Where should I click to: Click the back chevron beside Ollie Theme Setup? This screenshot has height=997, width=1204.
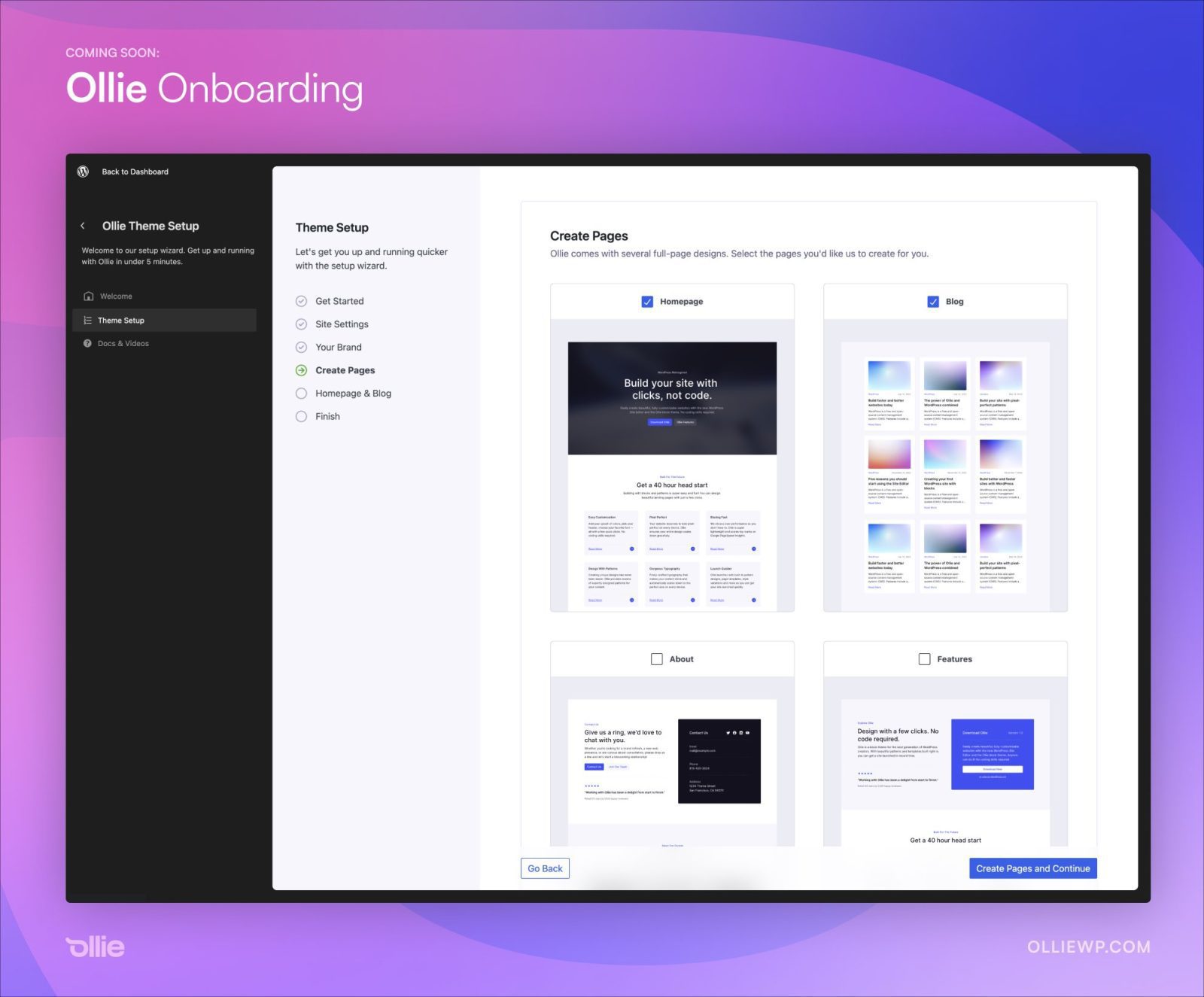[x=83, y=225]
